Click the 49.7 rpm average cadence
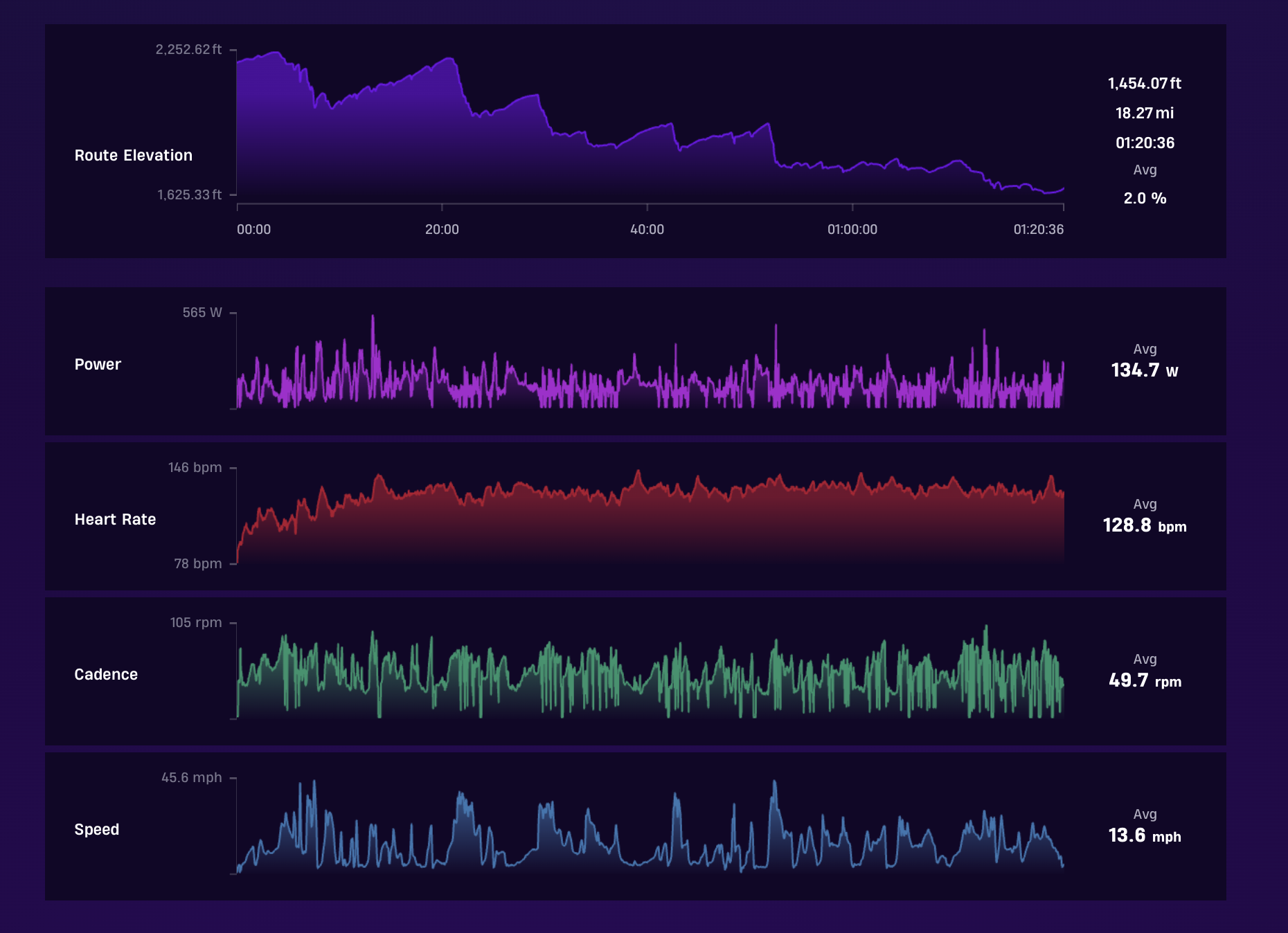1288x933 pixels. click(x=1145, y=680)
